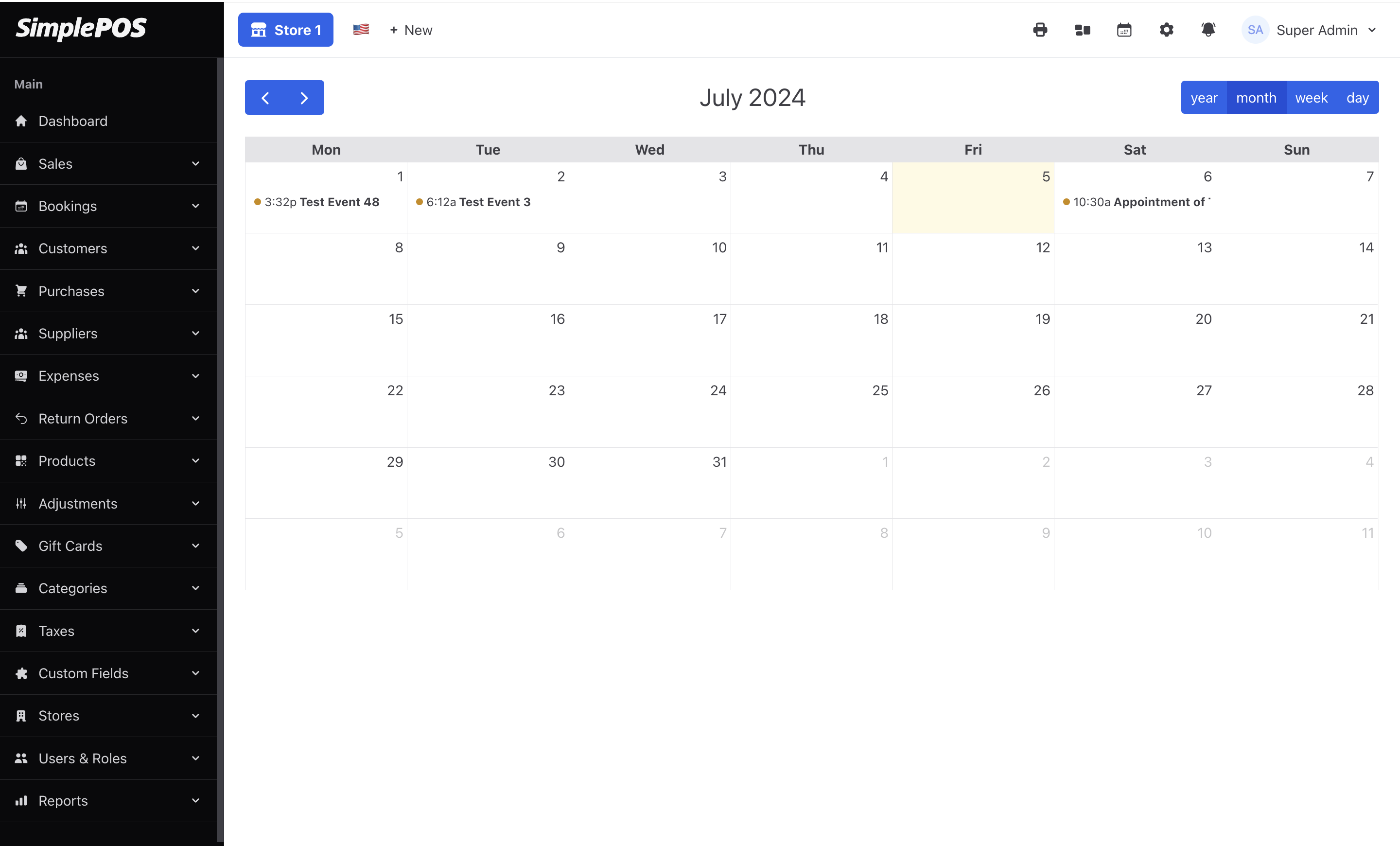Image resolution: width=1400 pixels, height=846 pixels.
Task: Open Super Admin user dropdown
Action: tap(1310, 30)
